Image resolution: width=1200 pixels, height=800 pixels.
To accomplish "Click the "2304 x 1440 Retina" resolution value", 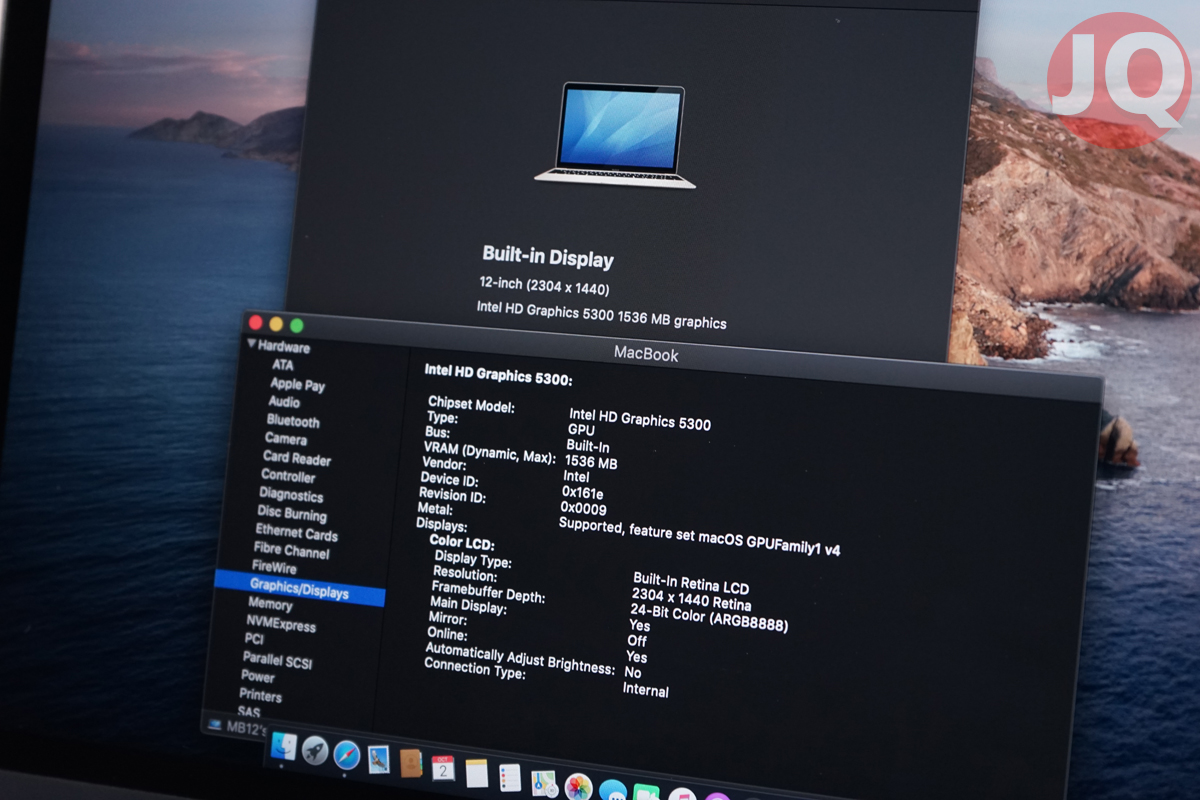I will pyautogui.click(x=691, y=600).
